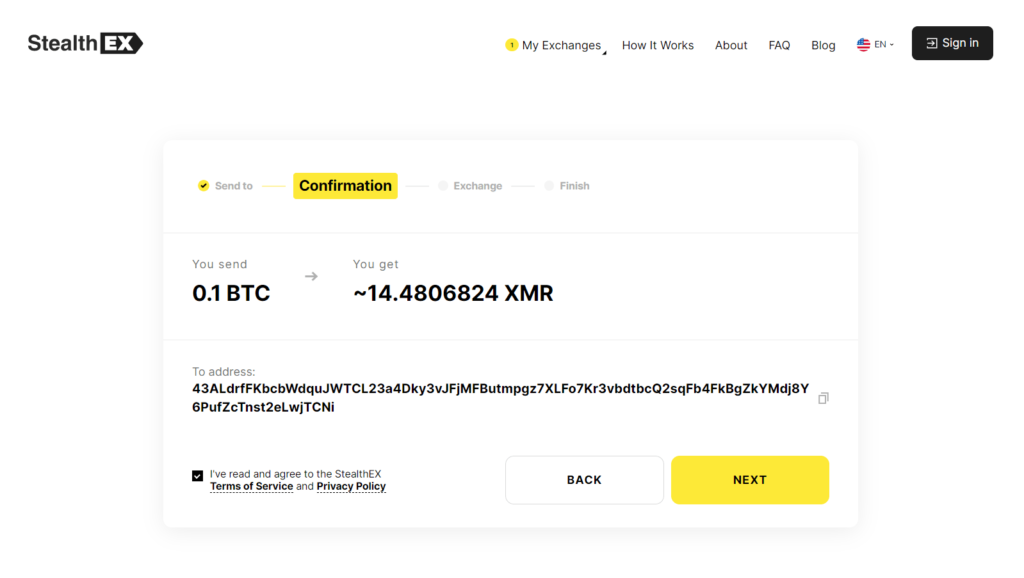Open the Blog page
1024x578 pixels.
(x=823, y=46)
